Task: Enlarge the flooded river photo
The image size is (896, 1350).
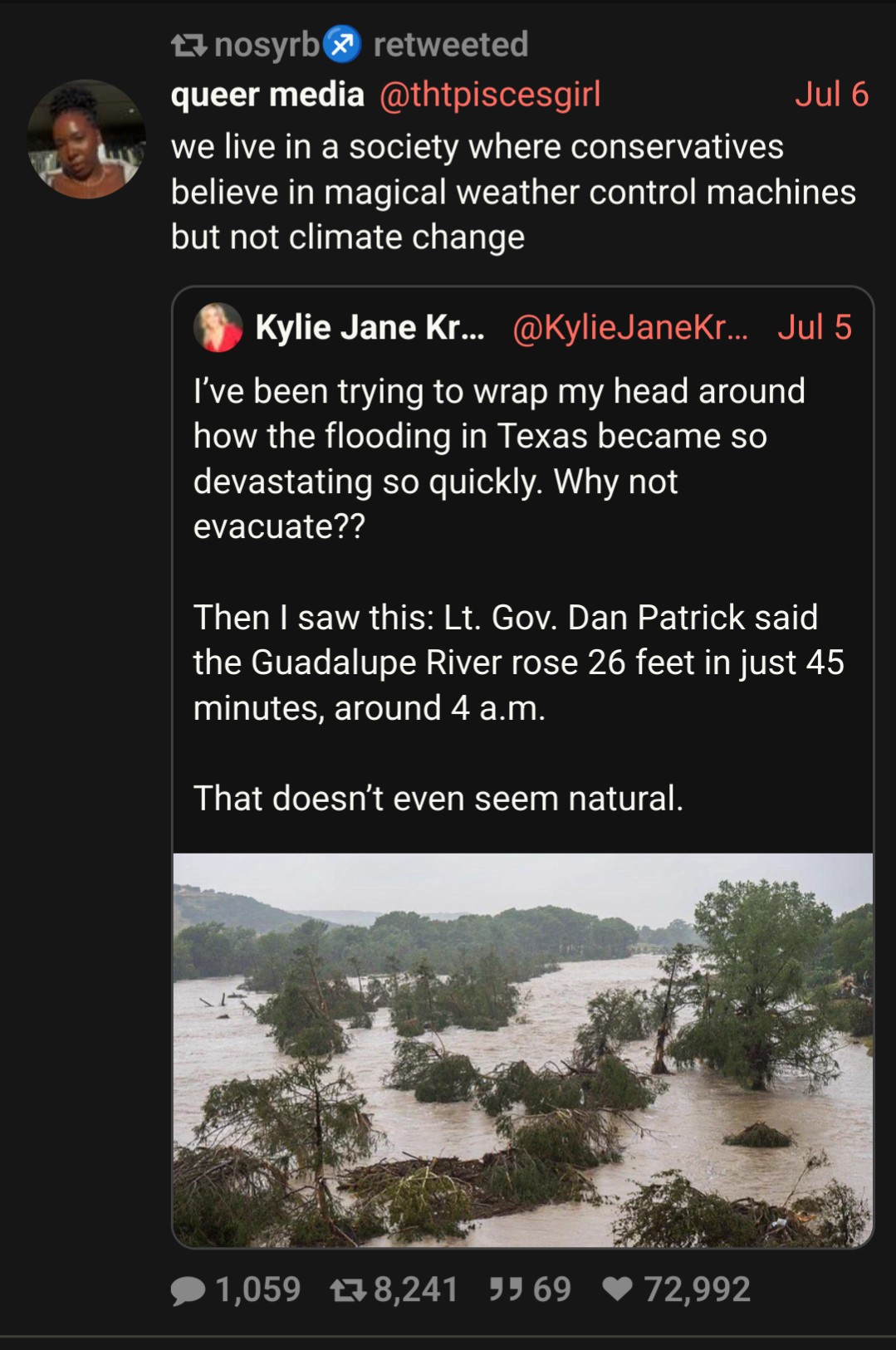Action: 522,1049
